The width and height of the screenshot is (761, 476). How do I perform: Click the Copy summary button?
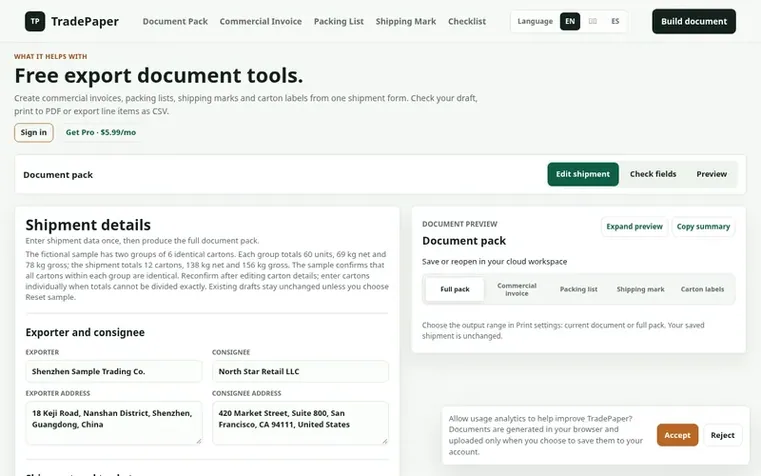click(703, 227)
